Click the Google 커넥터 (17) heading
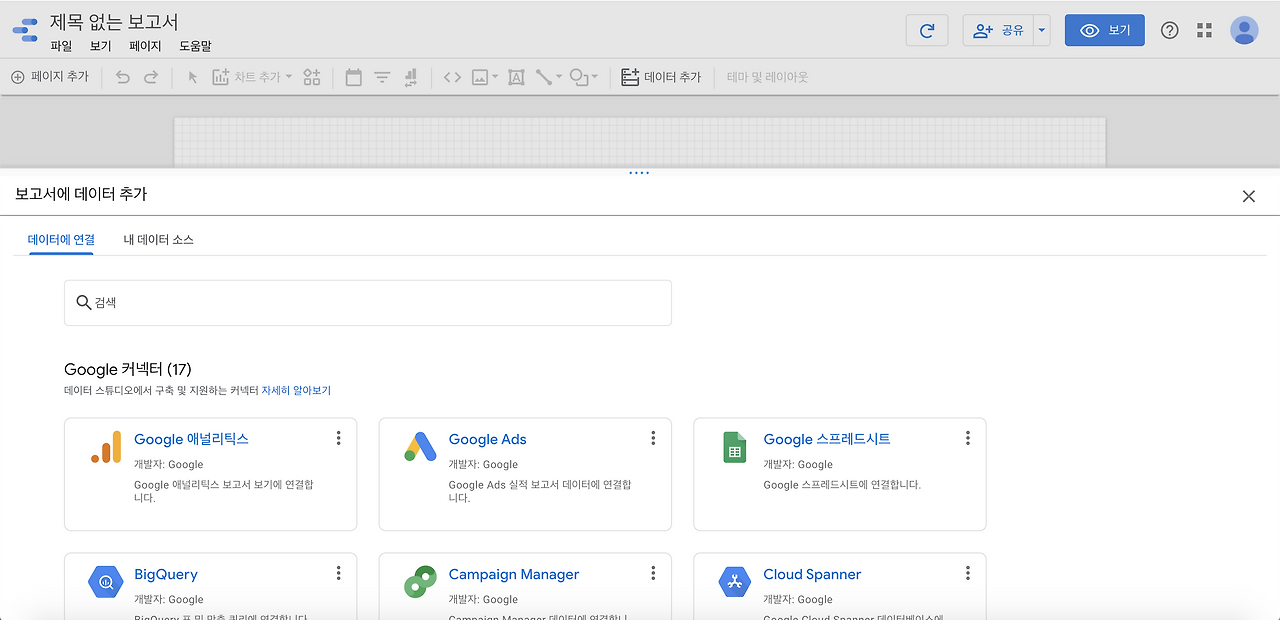 click(128, 370)
